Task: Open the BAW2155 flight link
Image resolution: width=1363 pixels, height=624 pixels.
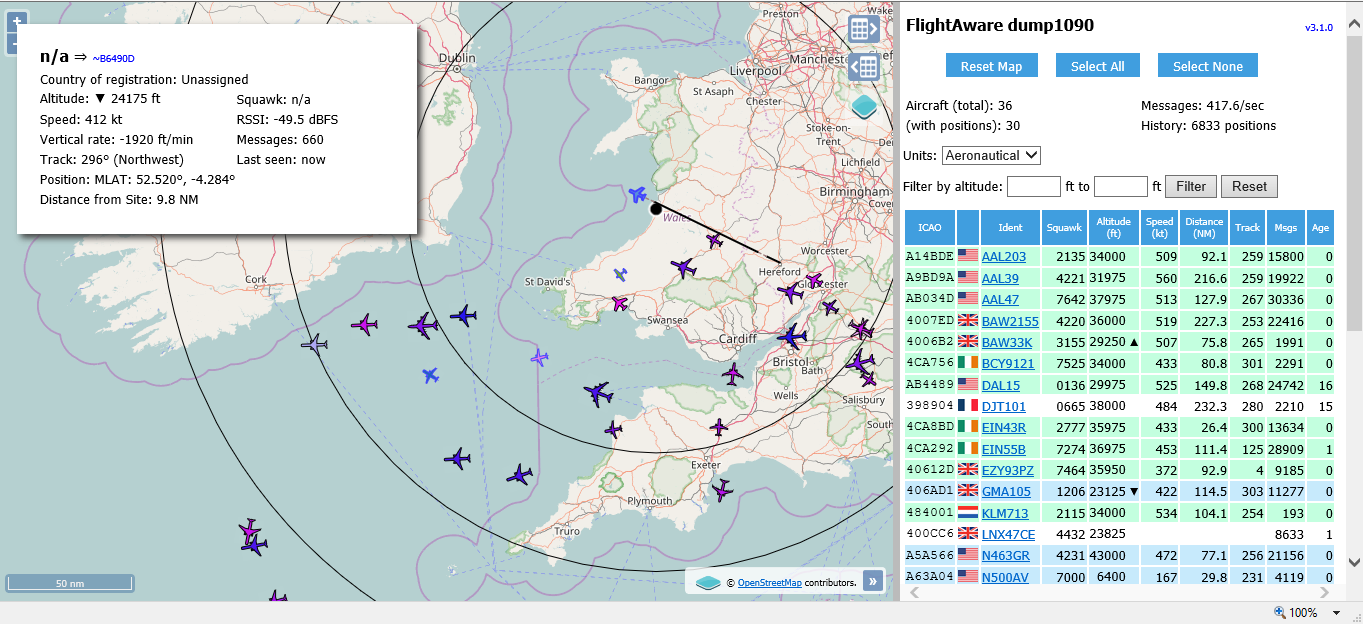Action: (1009, 321)
